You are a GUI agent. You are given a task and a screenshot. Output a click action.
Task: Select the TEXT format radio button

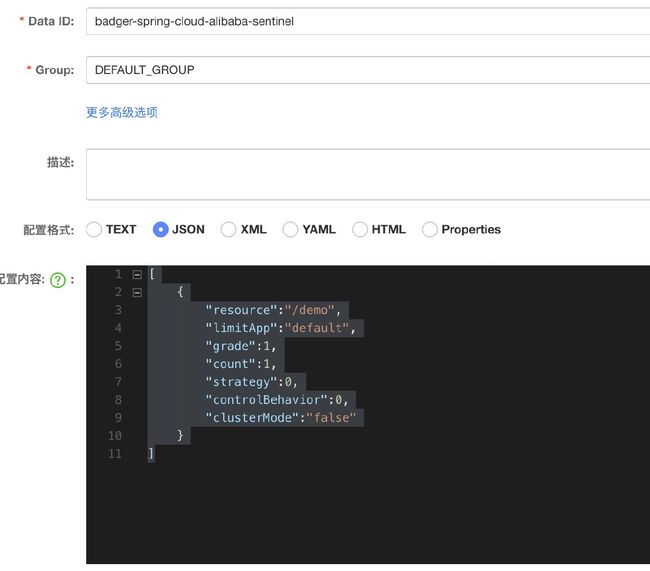[x=94, y=229]
